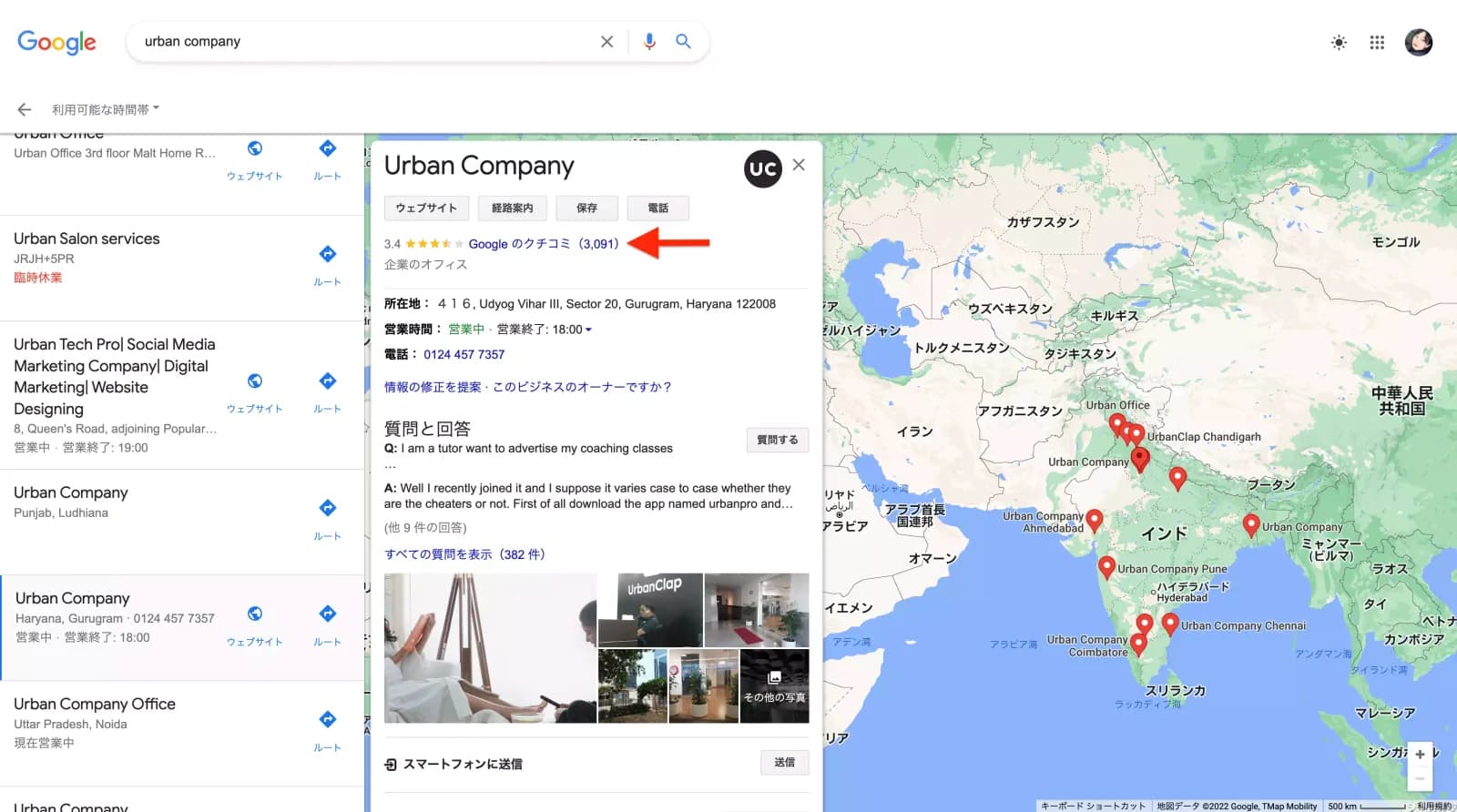Click the back arrow below Google logo
This screenshot has height=812, width=1457.
[x=25, y=110]
